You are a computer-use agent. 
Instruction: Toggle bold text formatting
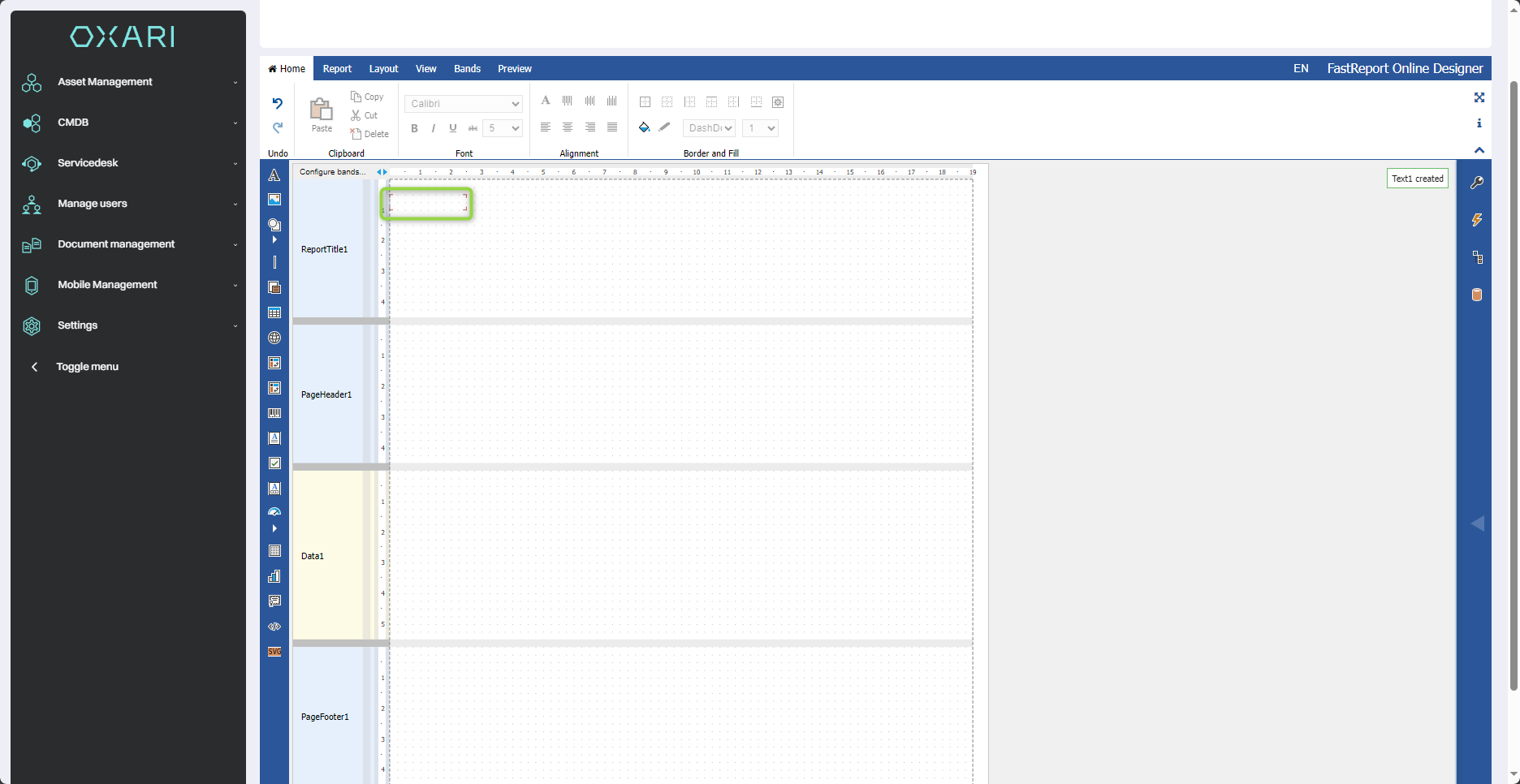[414, 128]
